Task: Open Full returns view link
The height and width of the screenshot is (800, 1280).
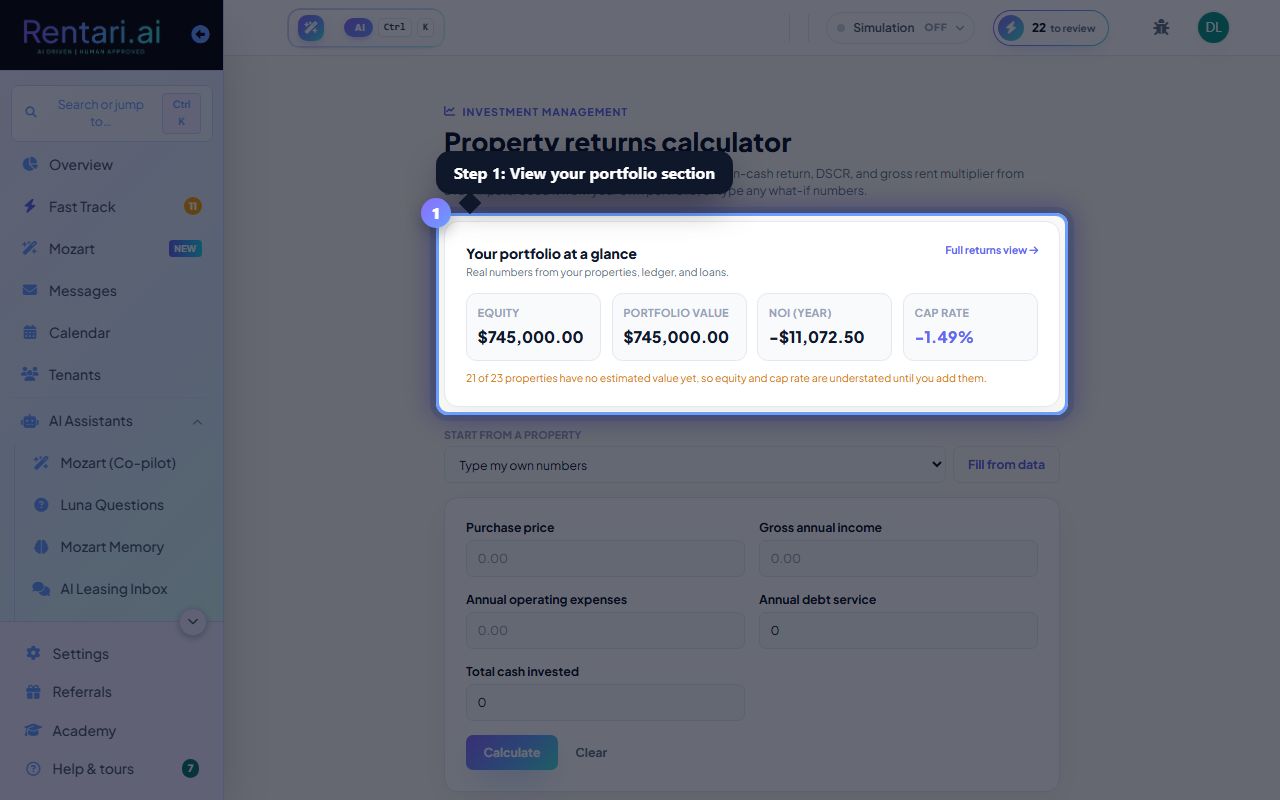Action: point(991,251)
